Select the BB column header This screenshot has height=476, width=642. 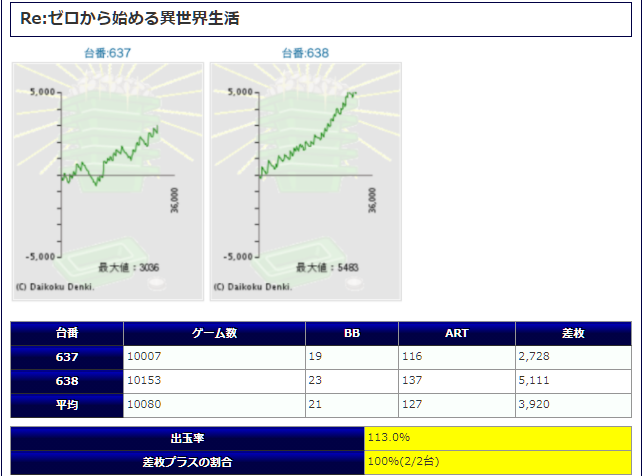(352, 333)
